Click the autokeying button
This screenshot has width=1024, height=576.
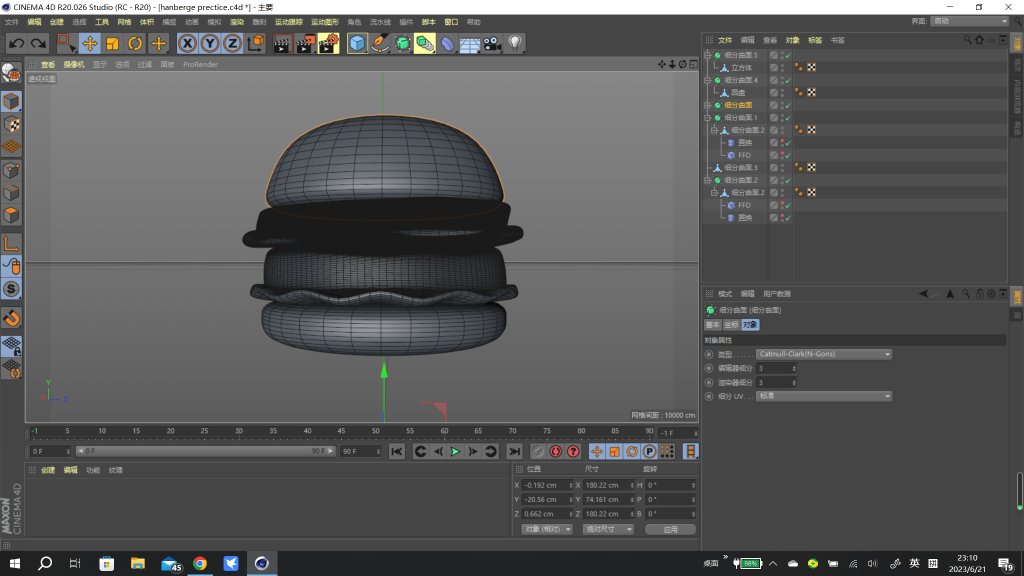pos(556,452)
